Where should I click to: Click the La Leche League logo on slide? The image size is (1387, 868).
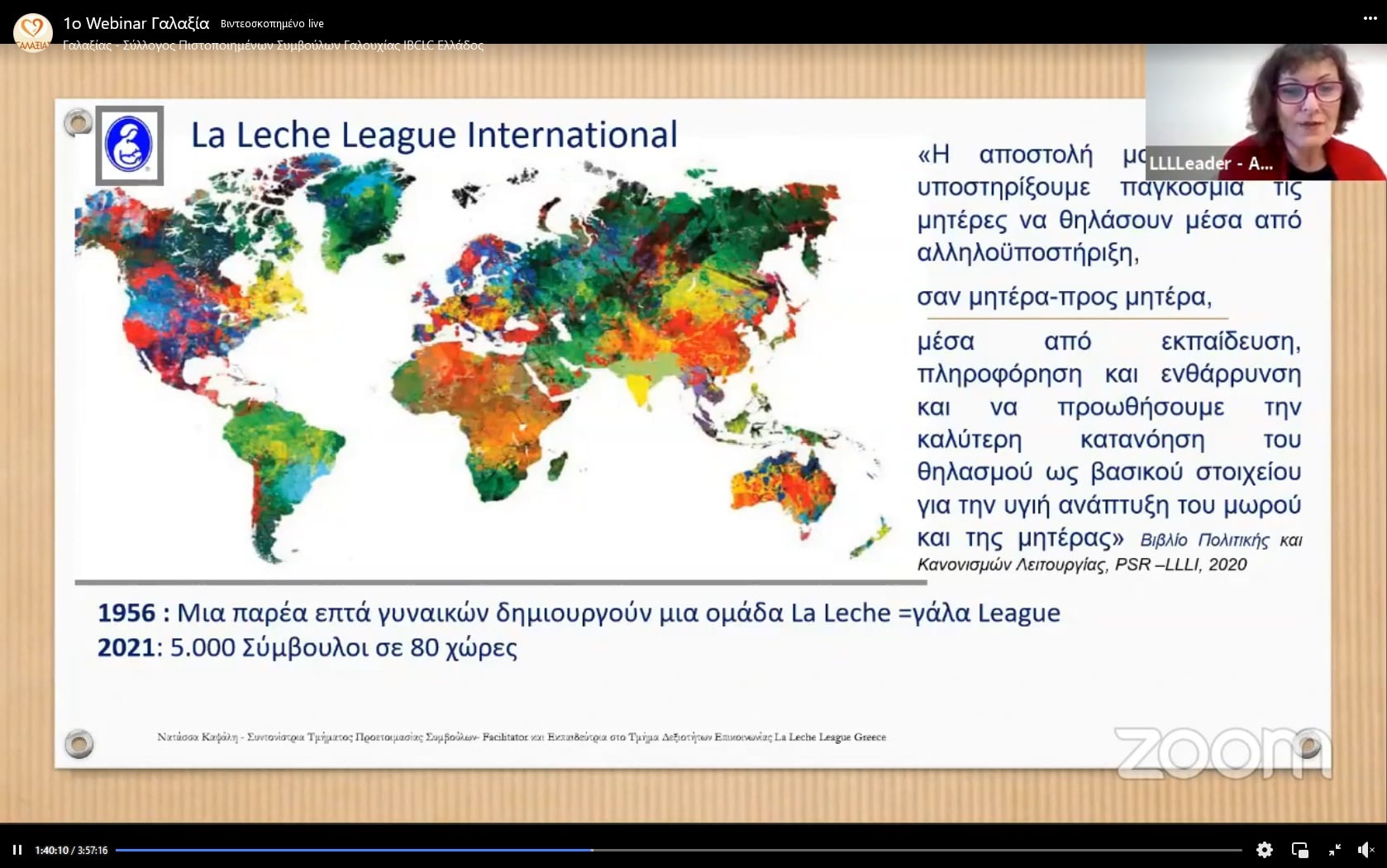129,145
